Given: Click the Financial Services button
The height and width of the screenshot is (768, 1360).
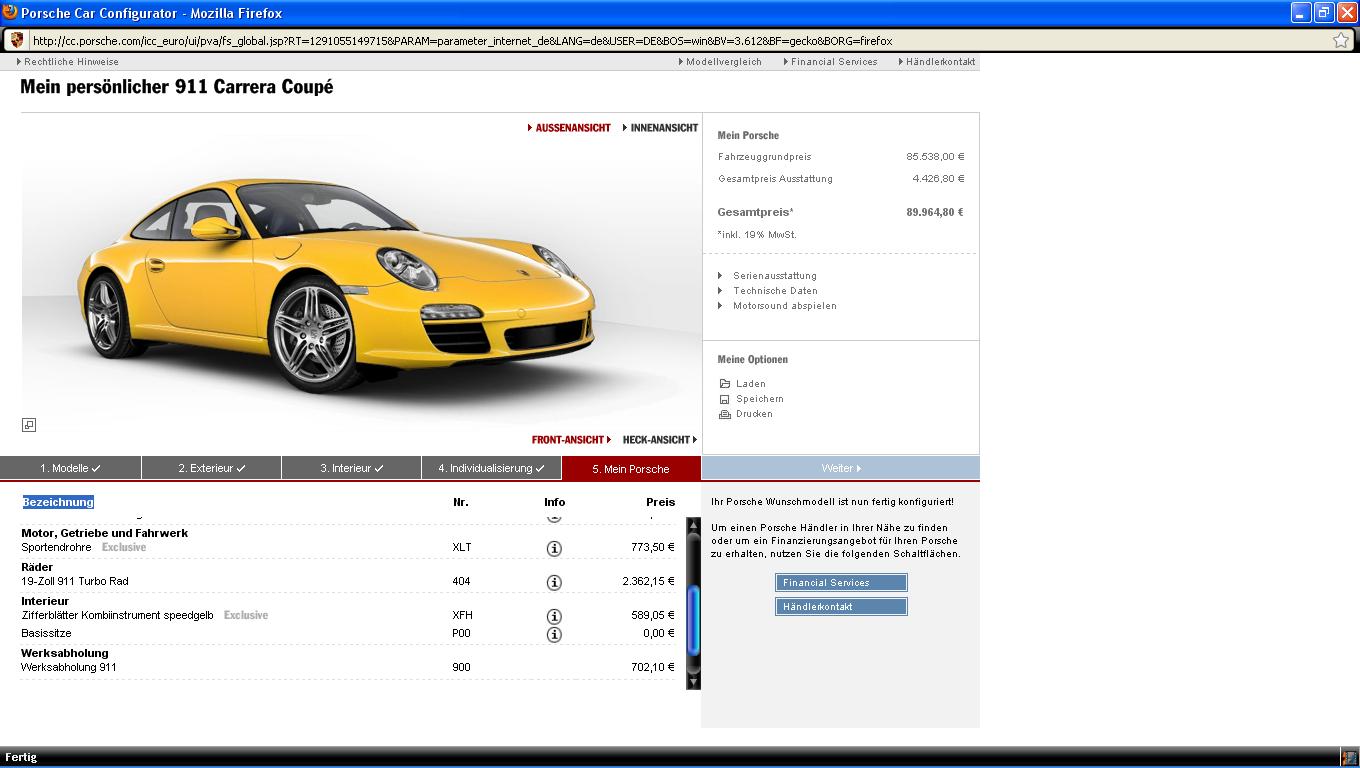Looking at the screenshot, I should 841,583.
